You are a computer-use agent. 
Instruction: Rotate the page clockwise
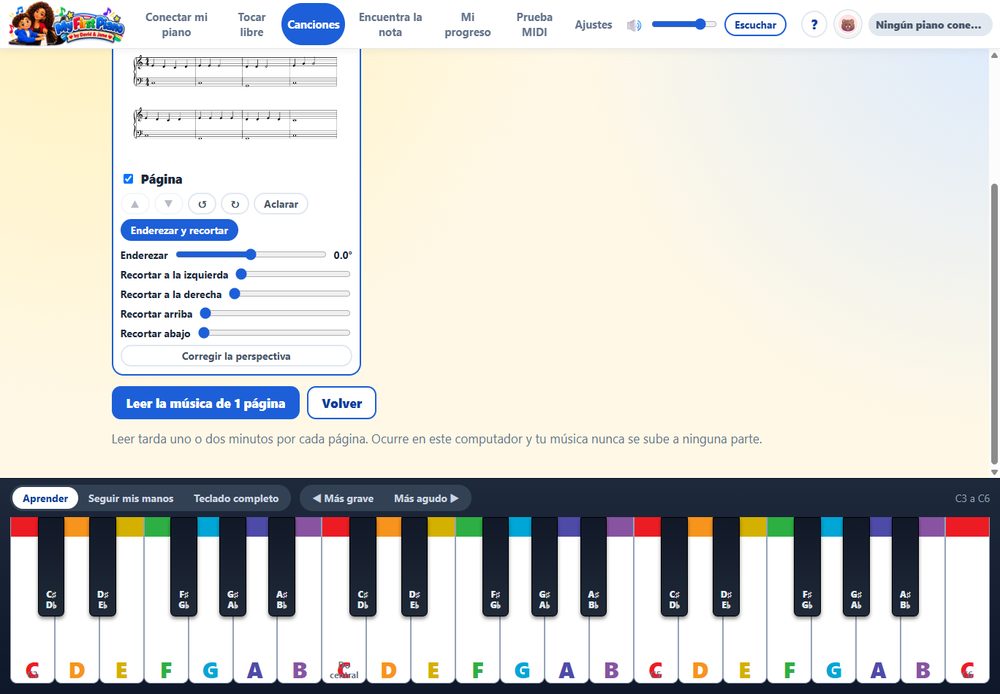tap(235, 204)
